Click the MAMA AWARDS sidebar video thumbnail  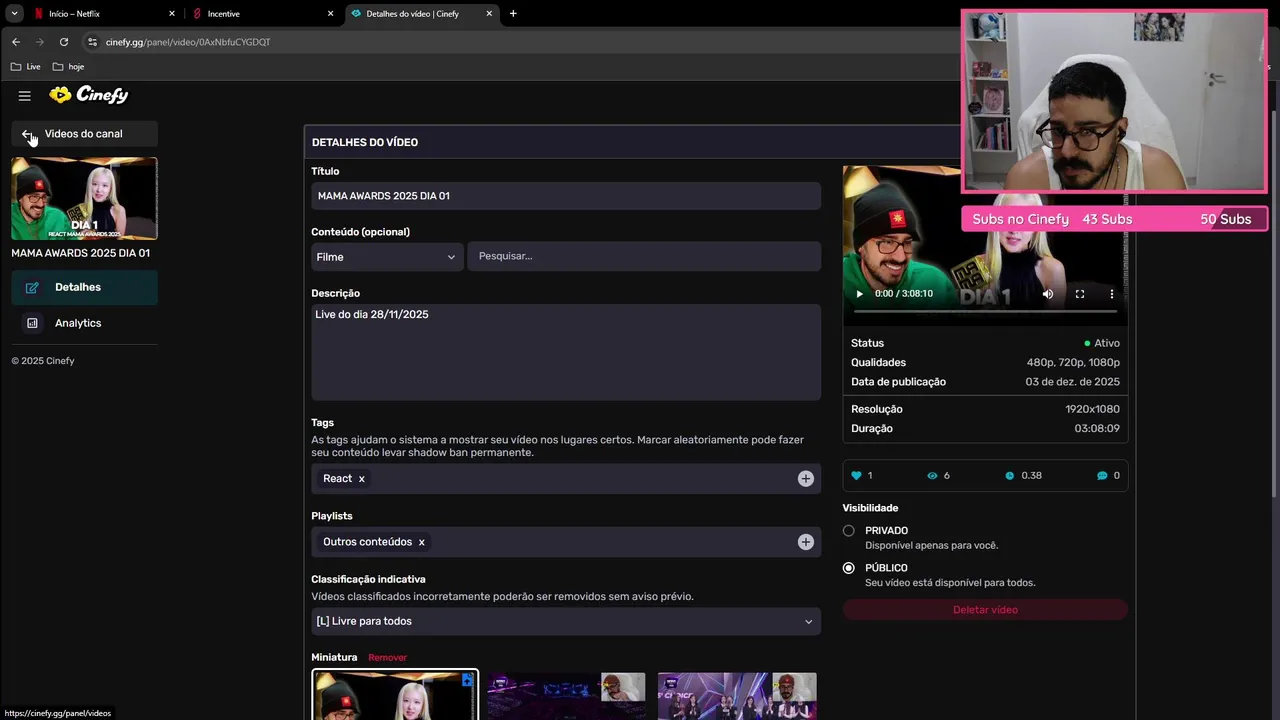84,198
